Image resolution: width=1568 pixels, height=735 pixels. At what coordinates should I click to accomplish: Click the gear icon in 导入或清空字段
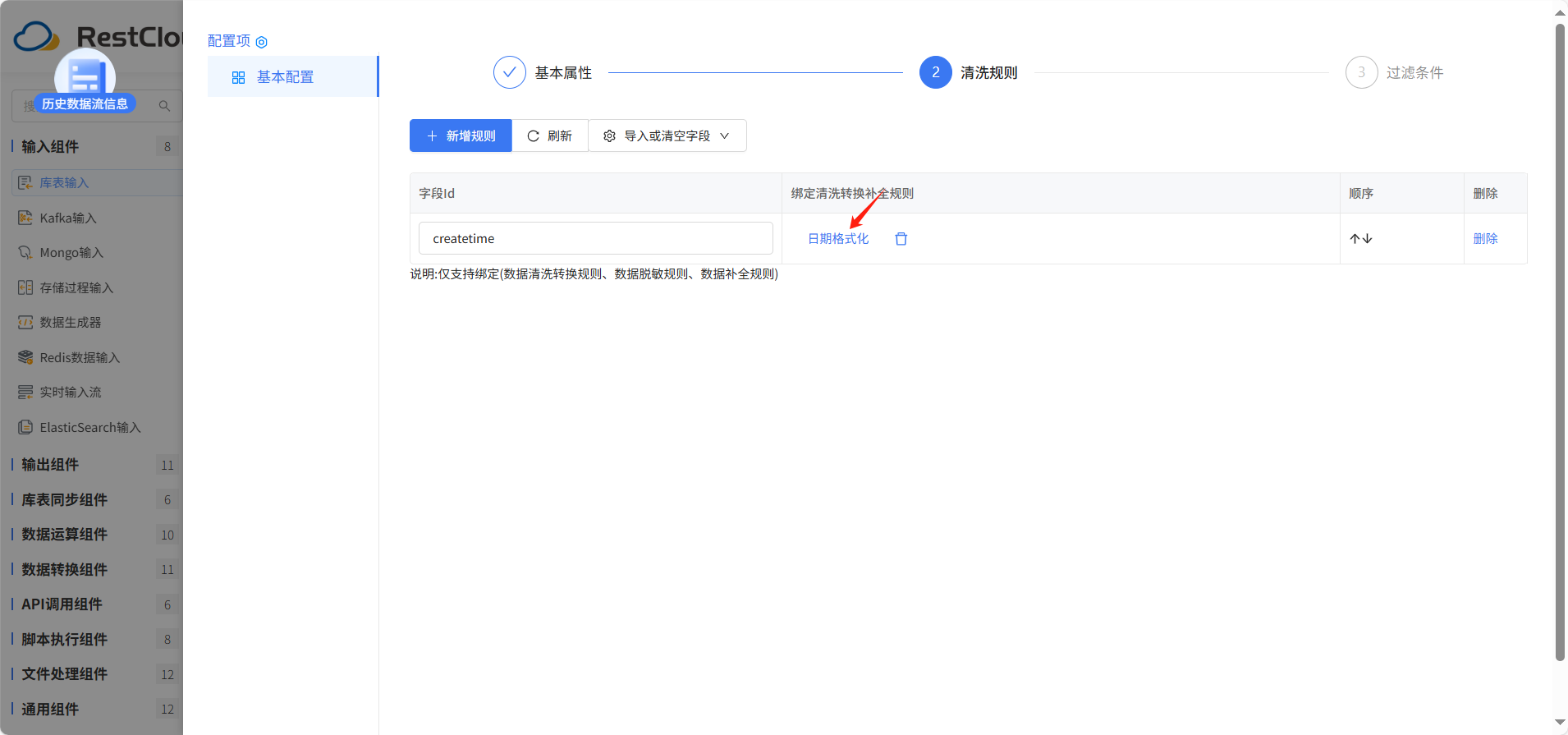(609, 136)
